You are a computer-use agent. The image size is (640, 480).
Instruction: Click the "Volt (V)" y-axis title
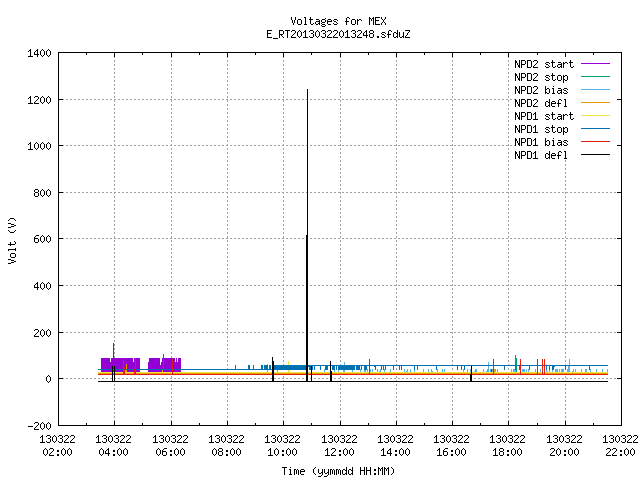click(x=12, y=240)
